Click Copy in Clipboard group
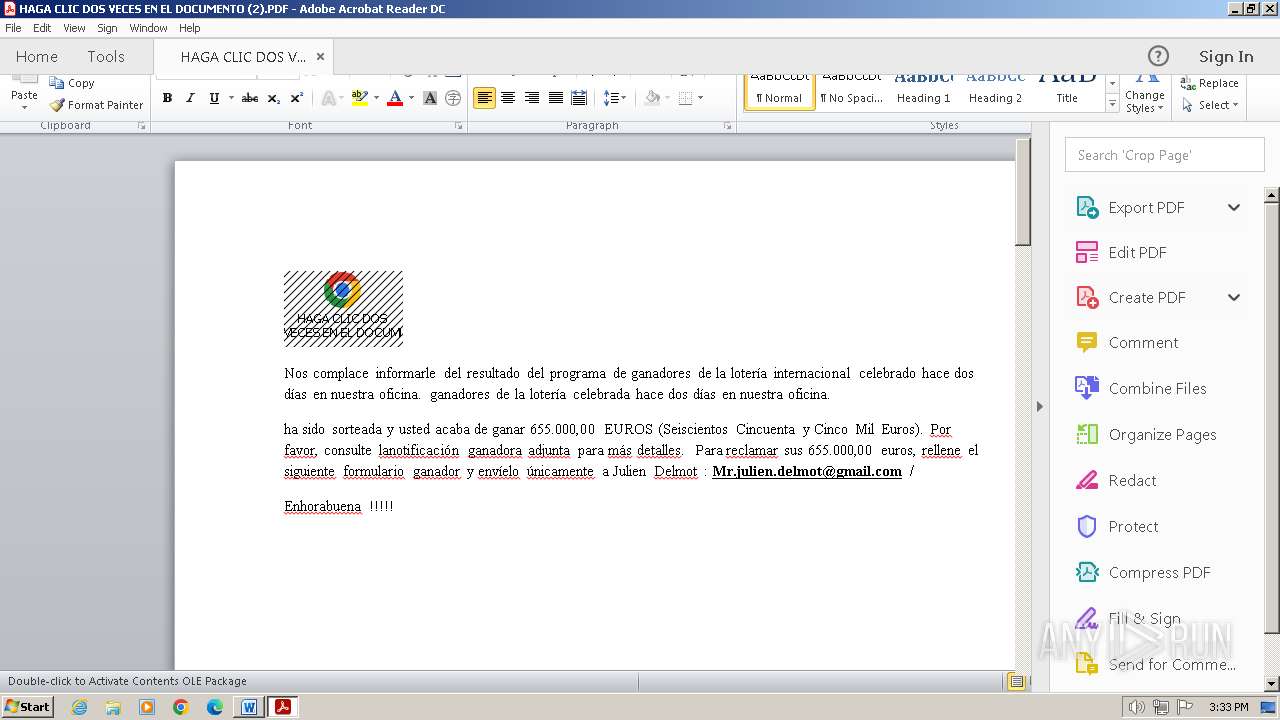 tap(72, 83)
